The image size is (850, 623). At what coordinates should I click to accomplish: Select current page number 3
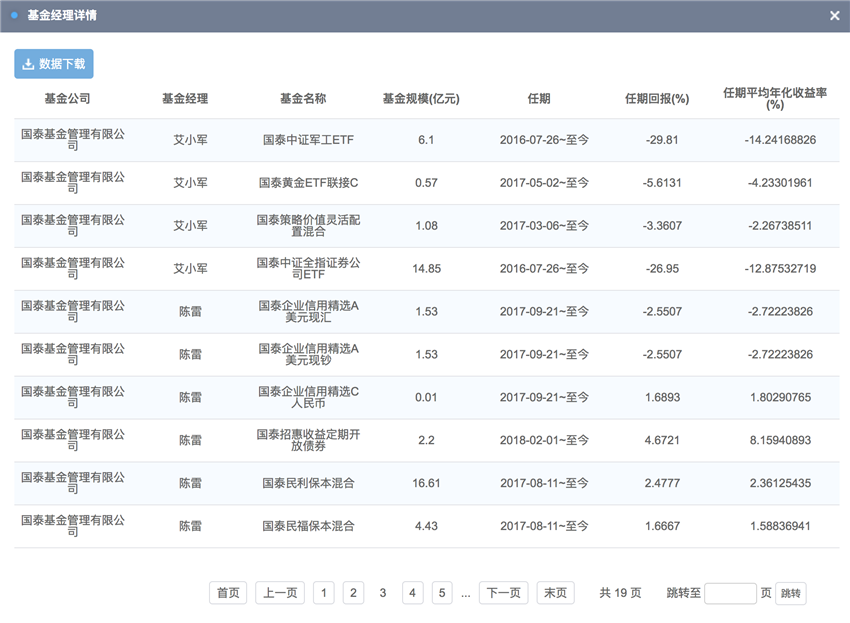[x=383, y=593]
